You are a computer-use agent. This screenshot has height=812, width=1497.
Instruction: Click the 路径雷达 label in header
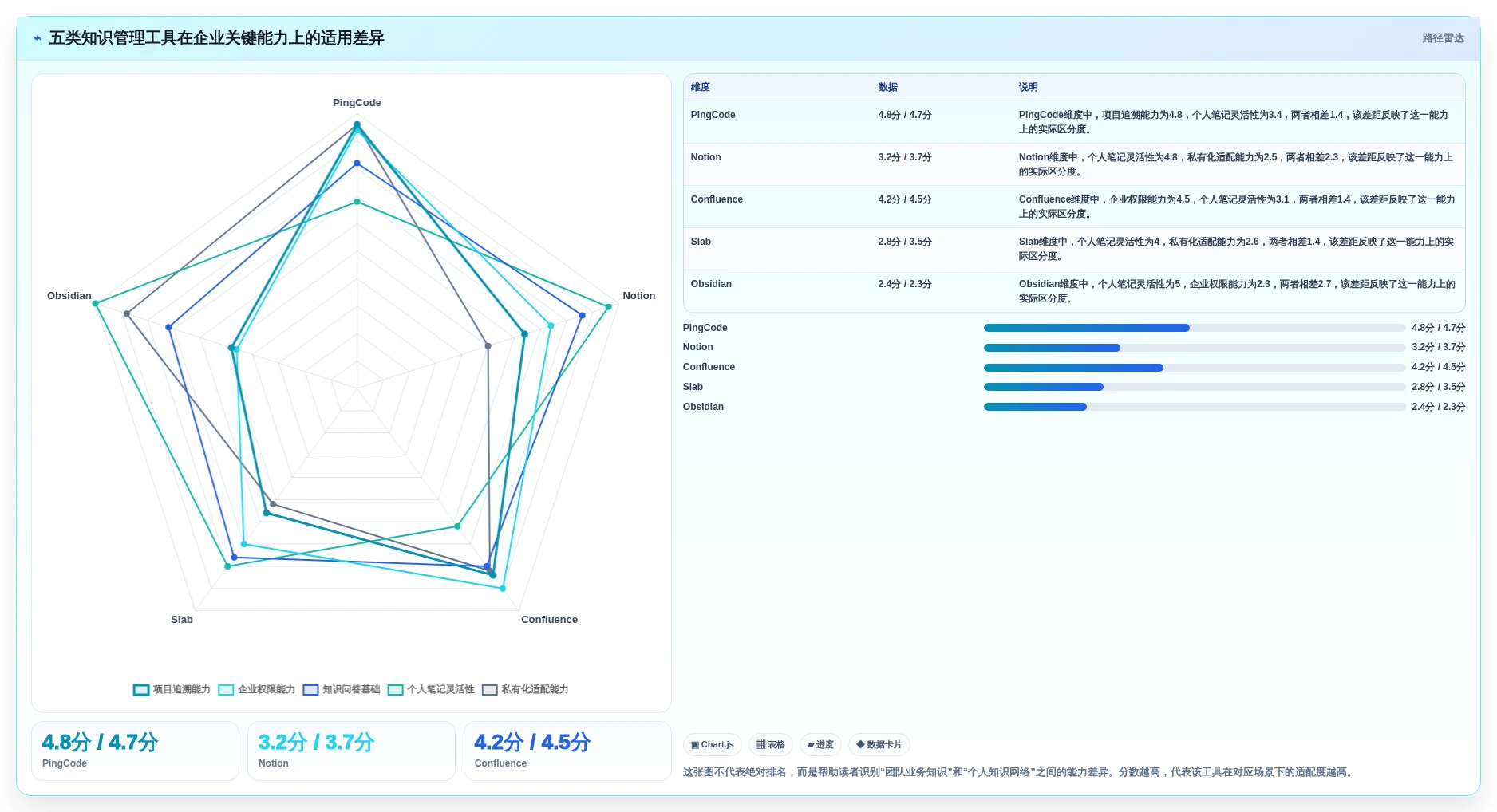point(1443,38)
